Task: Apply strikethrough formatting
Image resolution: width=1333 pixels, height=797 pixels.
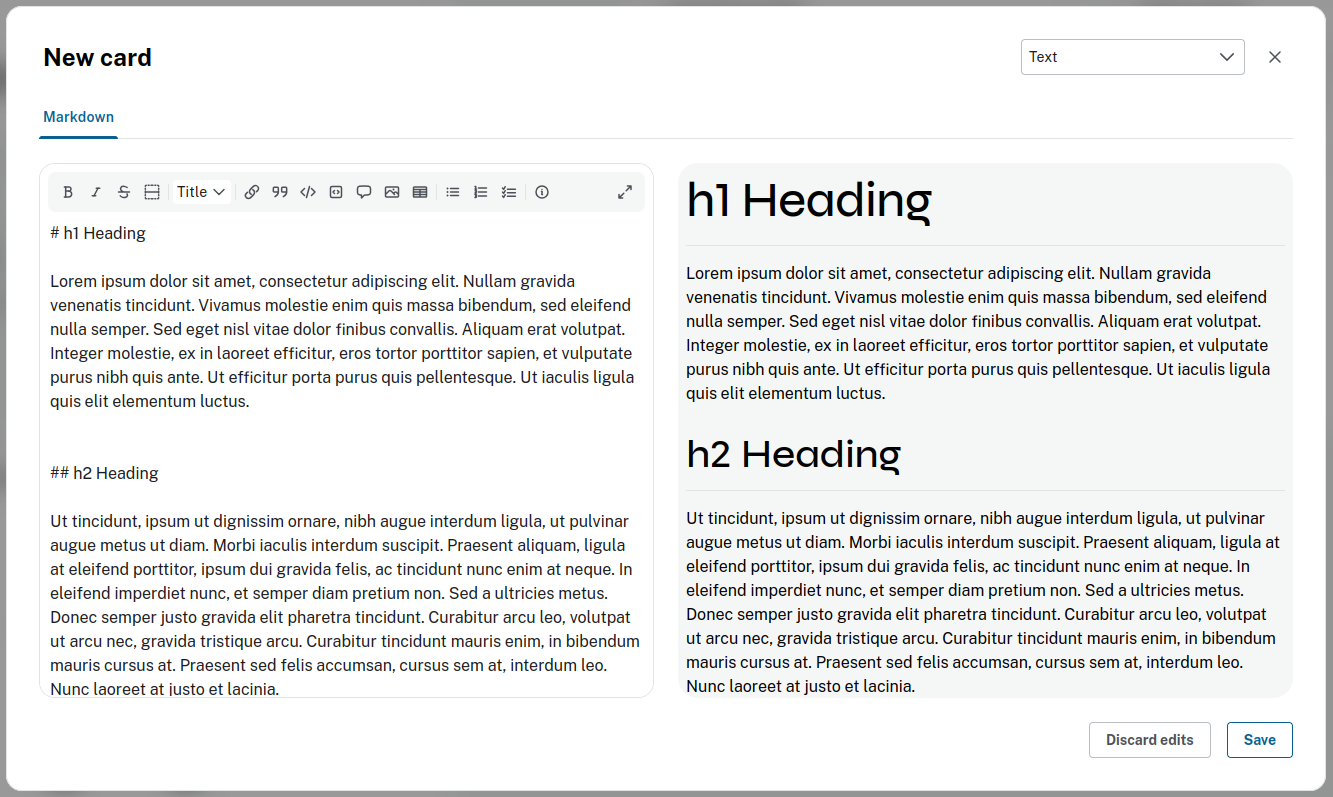Action: pyautogui.click(x=124, y=192)
